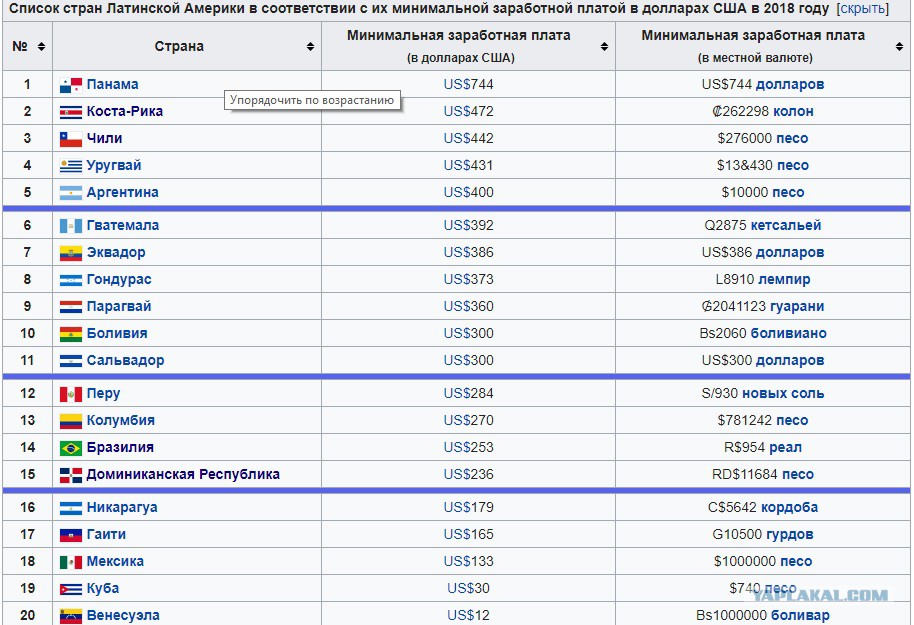The width and height of the screenshot is (914, 625).
Task: Select the US$30 wage value for Cuba
Action: click(x=468, y=588)
